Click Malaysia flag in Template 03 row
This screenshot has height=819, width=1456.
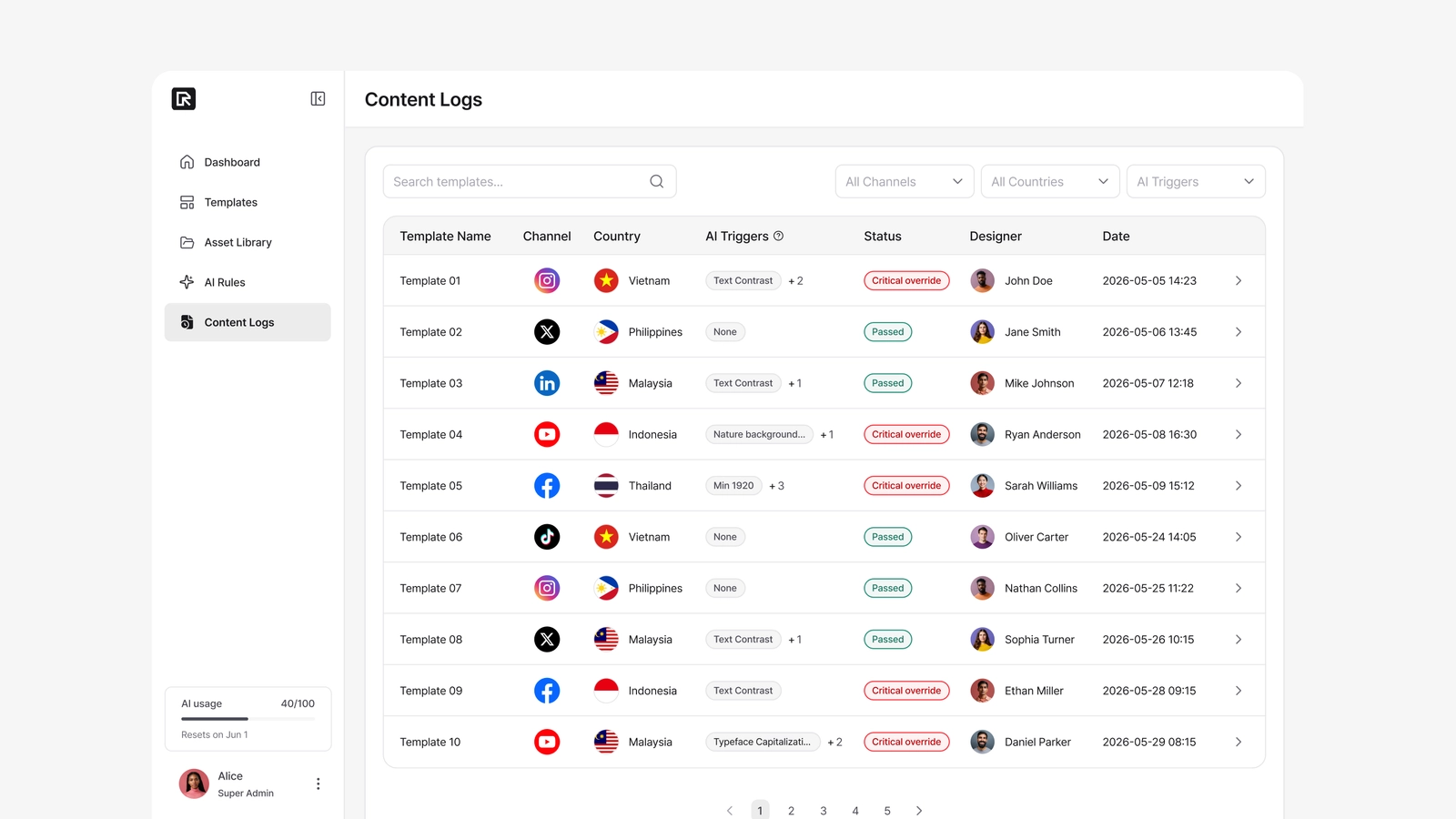pos(606,383)
